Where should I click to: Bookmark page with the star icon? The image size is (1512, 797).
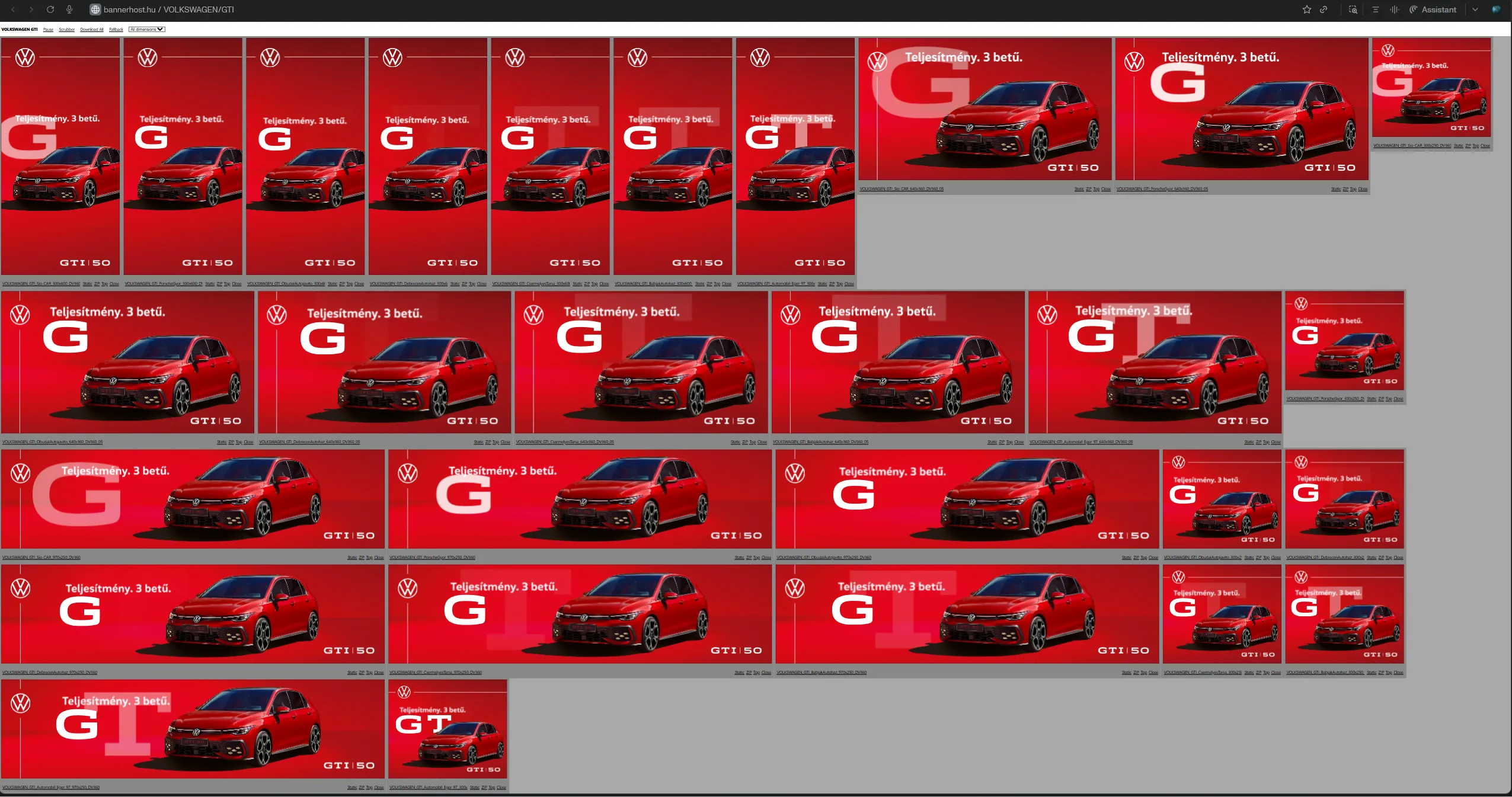(x=1306, y=9)
